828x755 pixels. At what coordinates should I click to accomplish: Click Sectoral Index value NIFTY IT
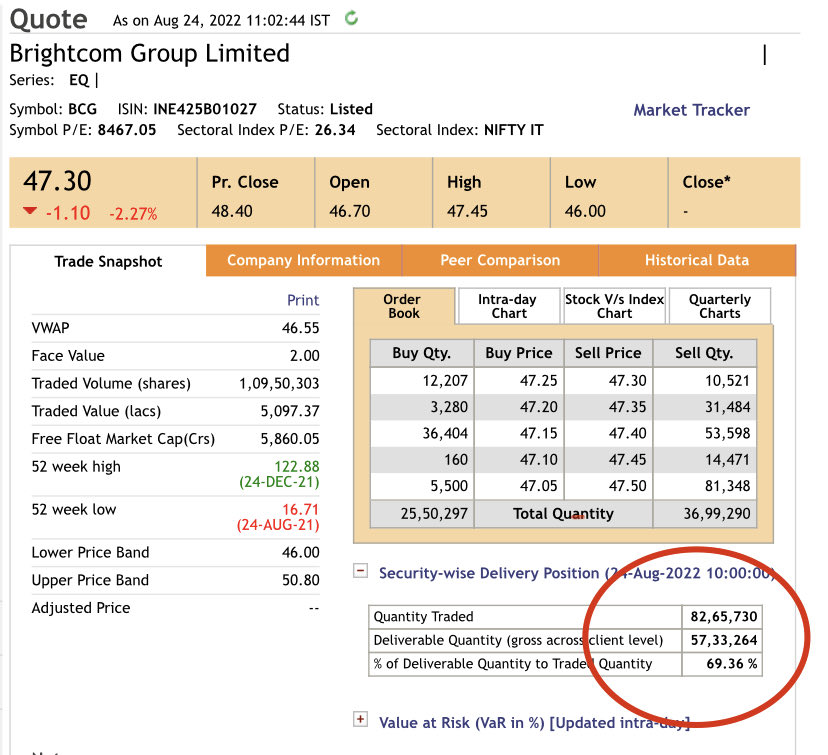(x=513, y=130)
